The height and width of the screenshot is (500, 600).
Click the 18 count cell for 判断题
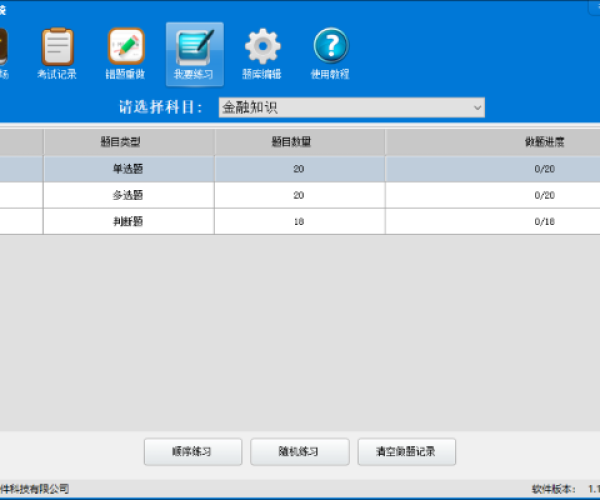(x=299, y=221)
